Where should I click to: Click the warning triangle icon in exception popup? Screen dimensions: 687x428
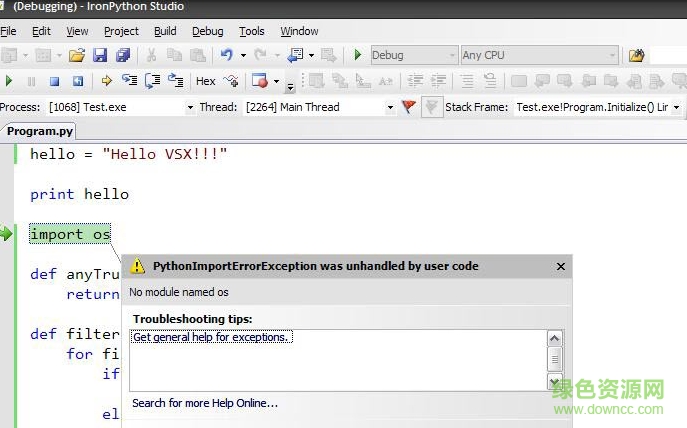coord(138,266)
